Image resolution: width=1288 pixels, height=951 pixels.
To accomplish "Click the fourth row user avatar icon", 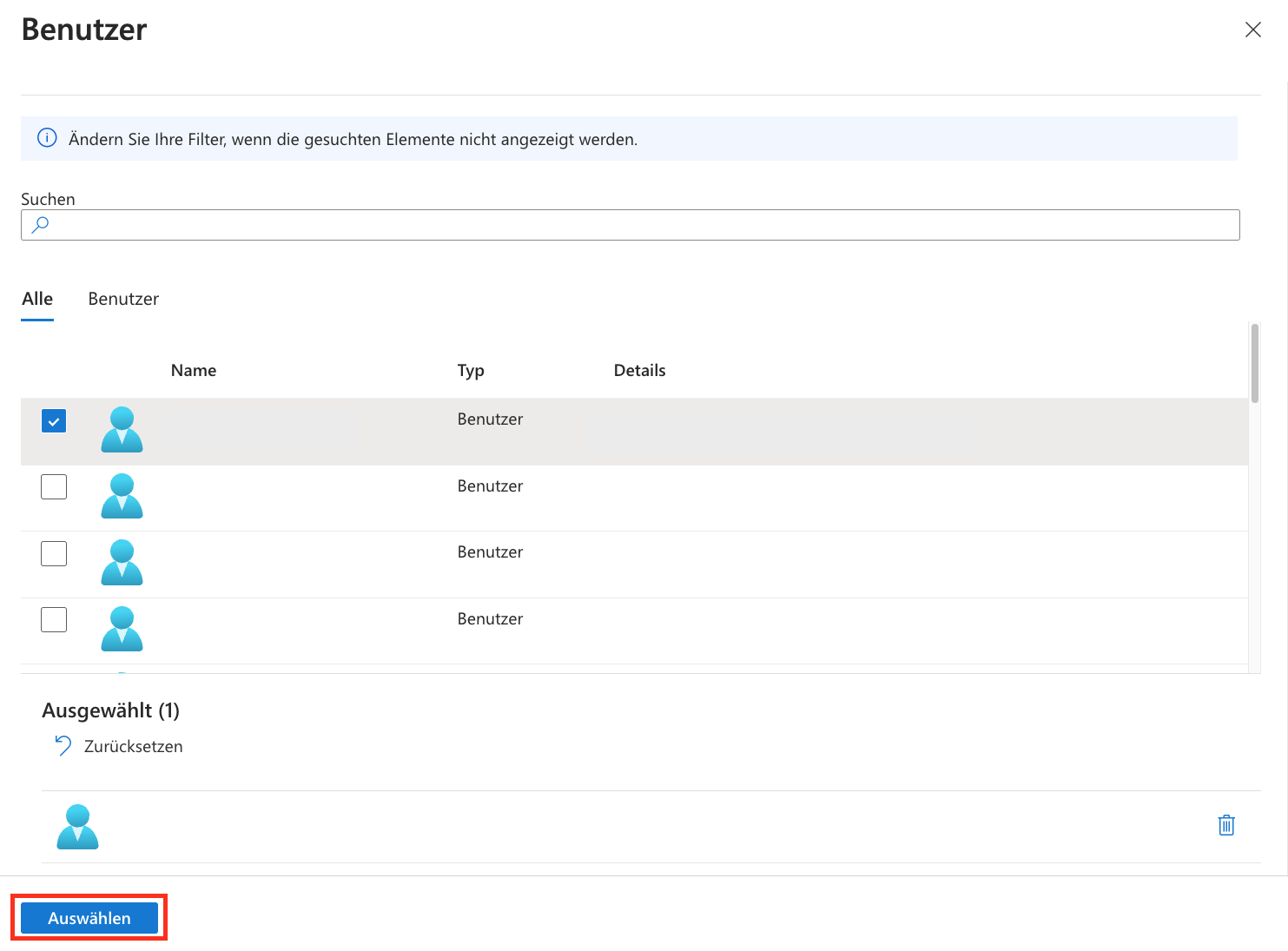I will pos(122,629).
